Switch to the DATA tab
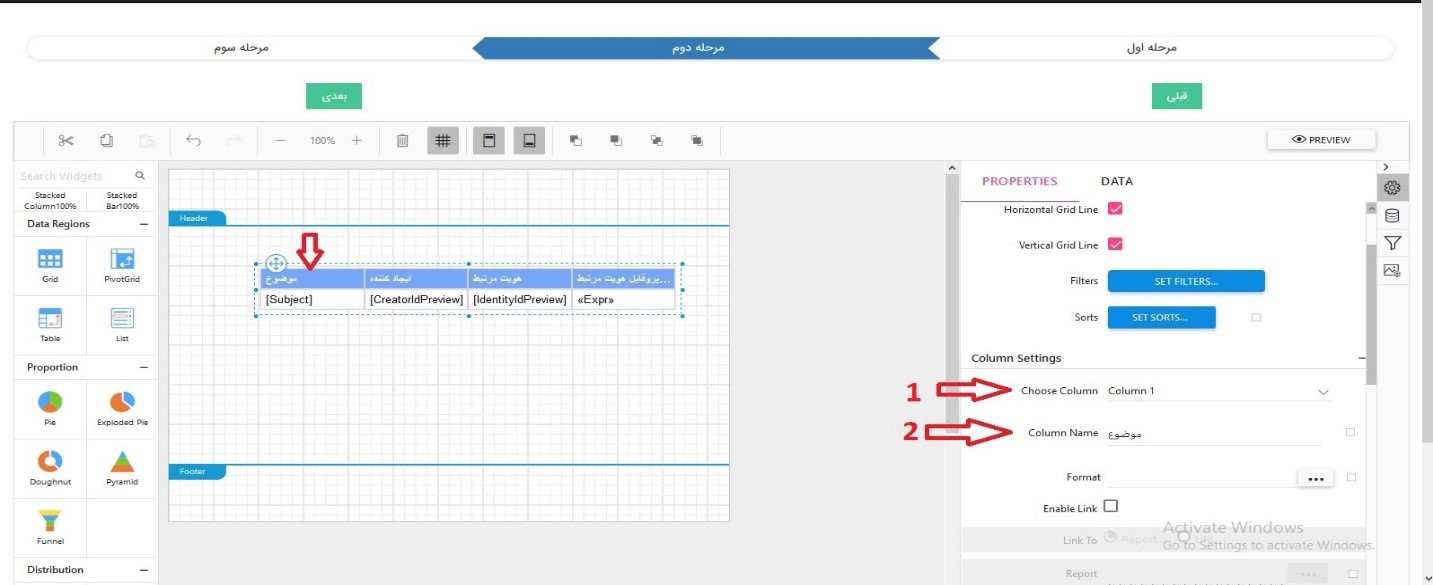 [x=1116, y=181]
